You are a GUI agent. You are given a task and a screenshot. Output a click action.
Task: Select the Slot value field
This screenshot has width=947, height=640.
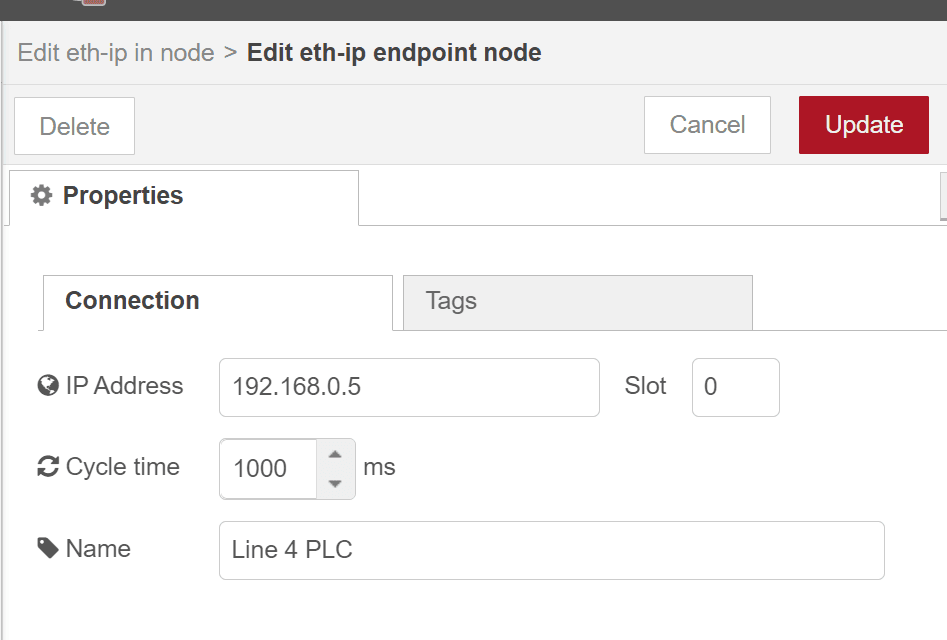[735, 388]
